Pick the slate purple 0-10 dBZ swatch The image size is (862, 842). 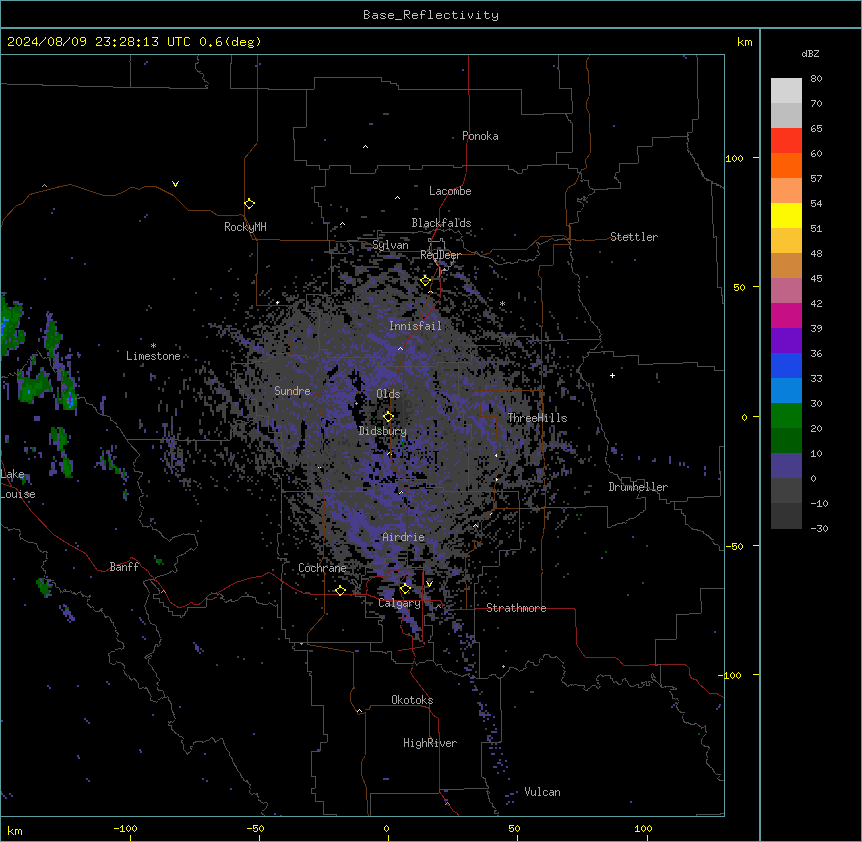(x=786, y=466)
